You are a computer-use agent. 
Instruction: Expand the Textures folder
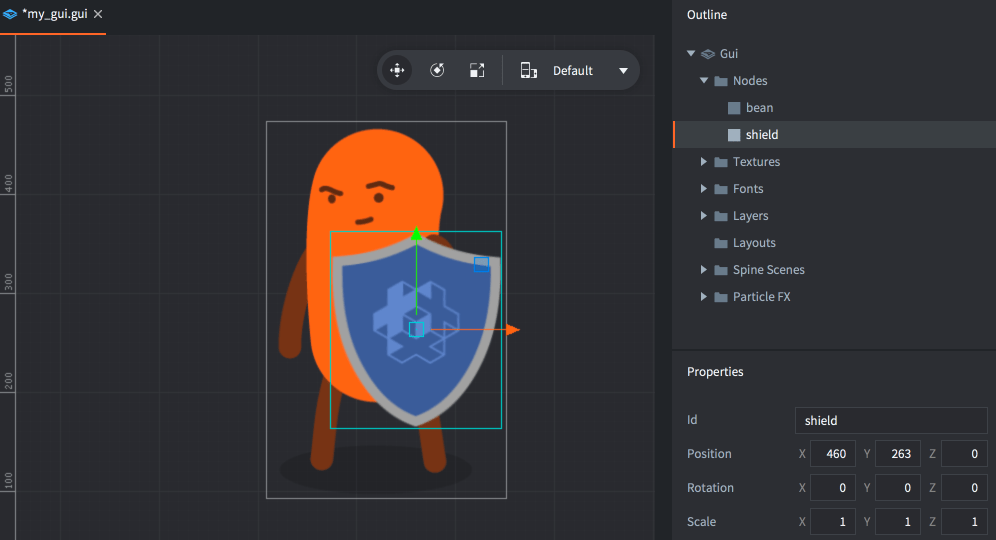tap(704, 162)
